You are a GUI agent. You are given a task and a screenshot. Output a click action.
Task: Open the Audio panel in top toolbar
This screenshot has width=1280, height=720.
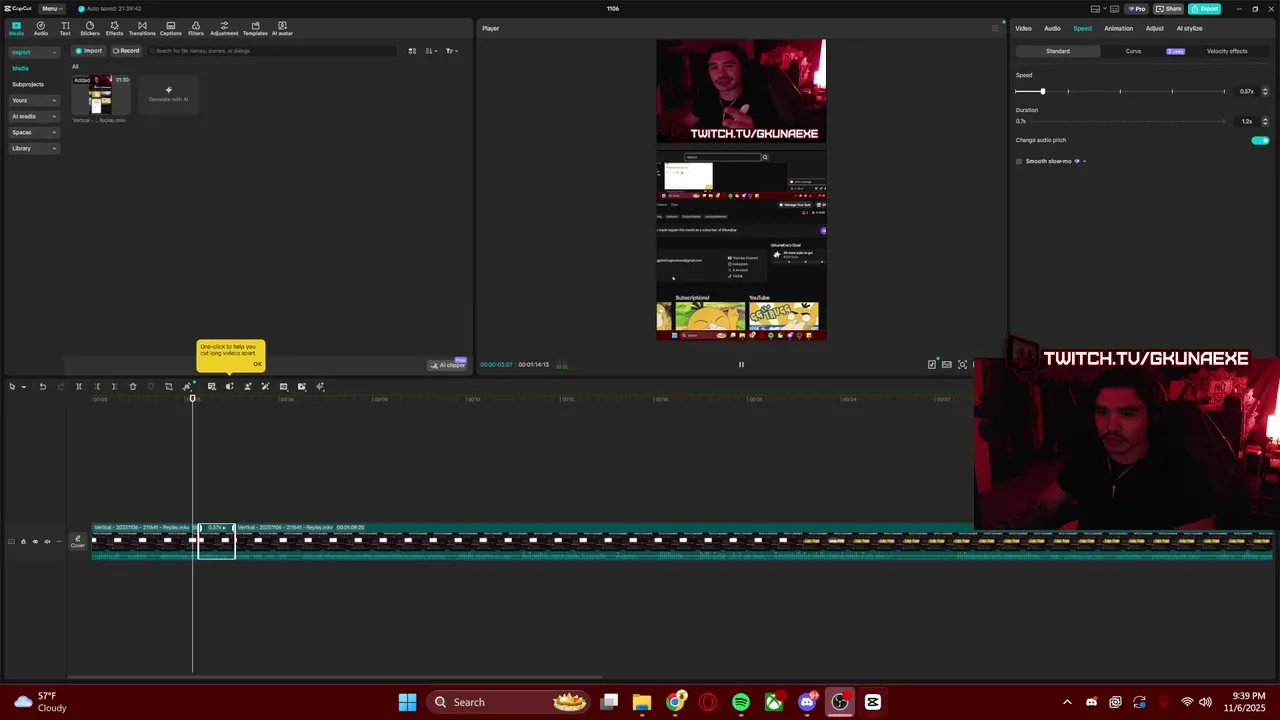[x=41, y=28]
